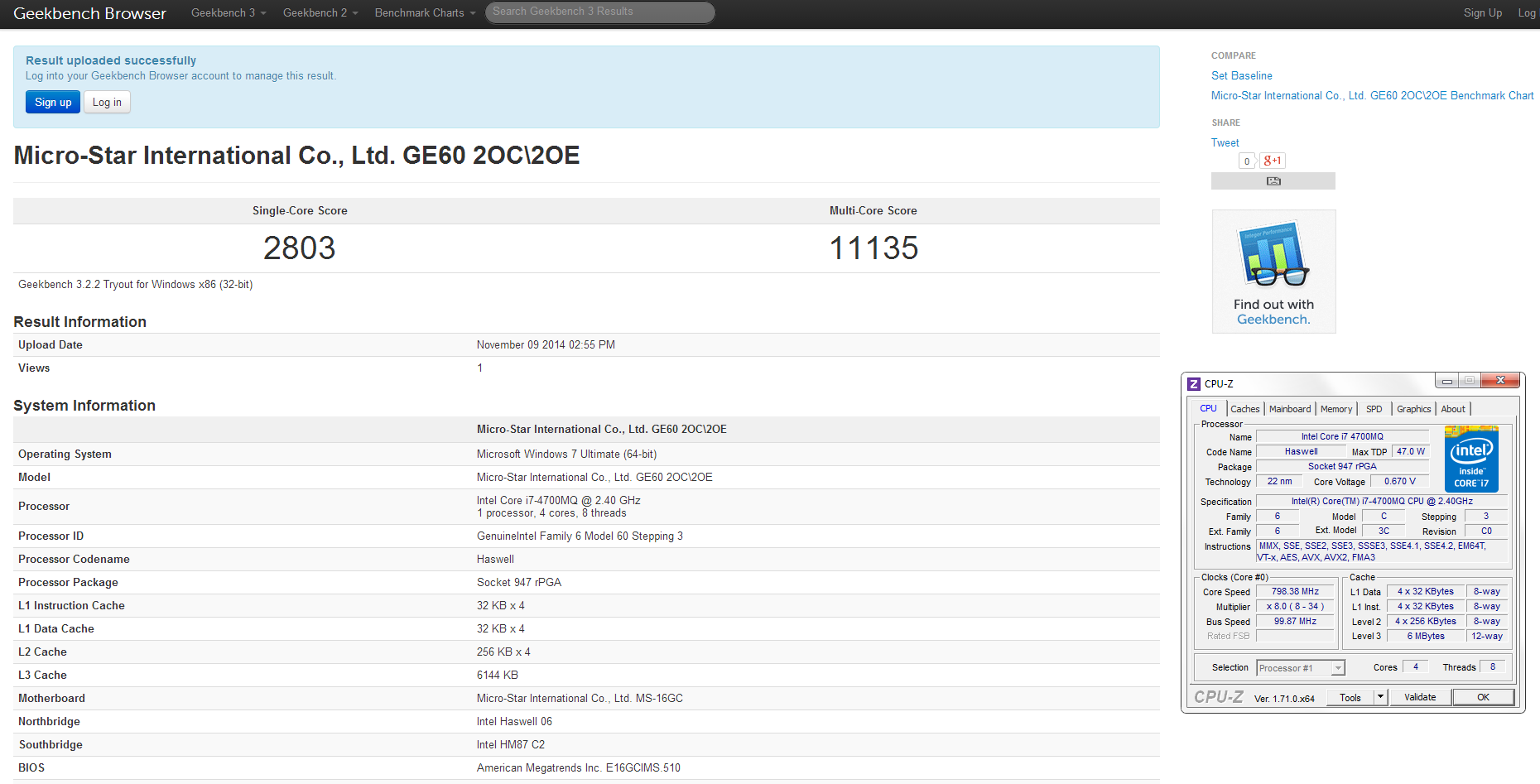1540x784 pixels.
Task: Switch to the Caches tab in CPU-Z
Action: [x=1244, y=409]
